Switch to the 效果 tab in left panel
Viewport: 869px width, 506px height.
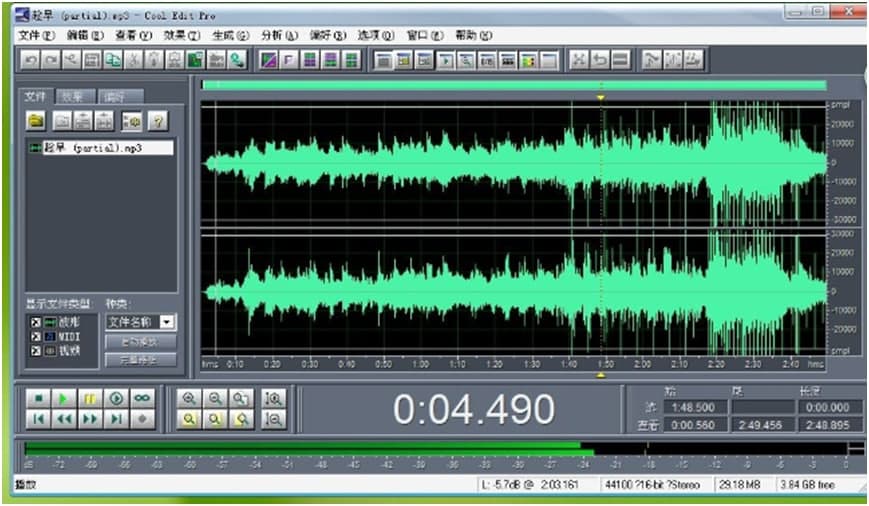[71, 97]
